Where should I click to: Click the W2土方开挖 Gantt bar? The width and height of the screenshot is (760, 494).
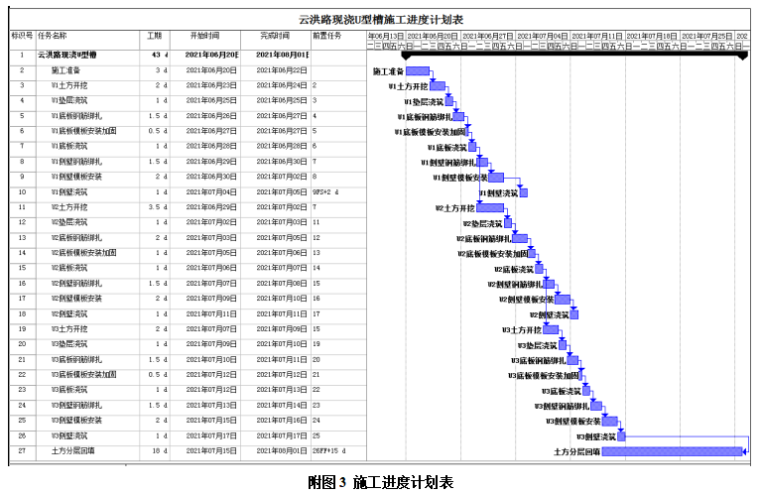point(490,207)
